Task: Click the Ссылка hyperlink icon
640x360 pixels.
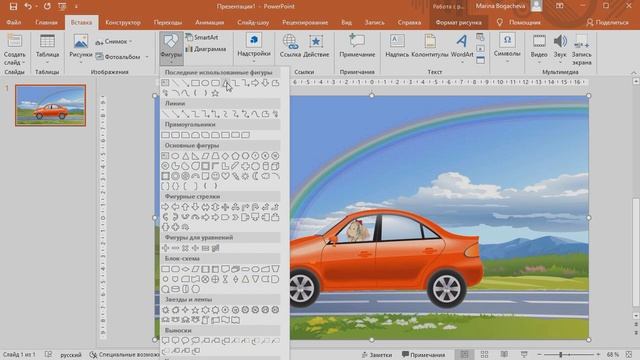Action: click(x=290, y=46)
